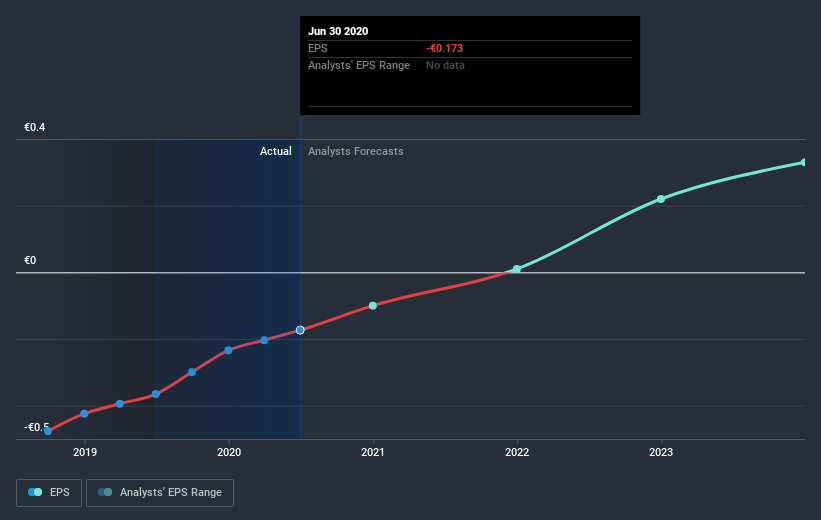Click the EPS value -€0.173 in tooltip

(445, 48)
